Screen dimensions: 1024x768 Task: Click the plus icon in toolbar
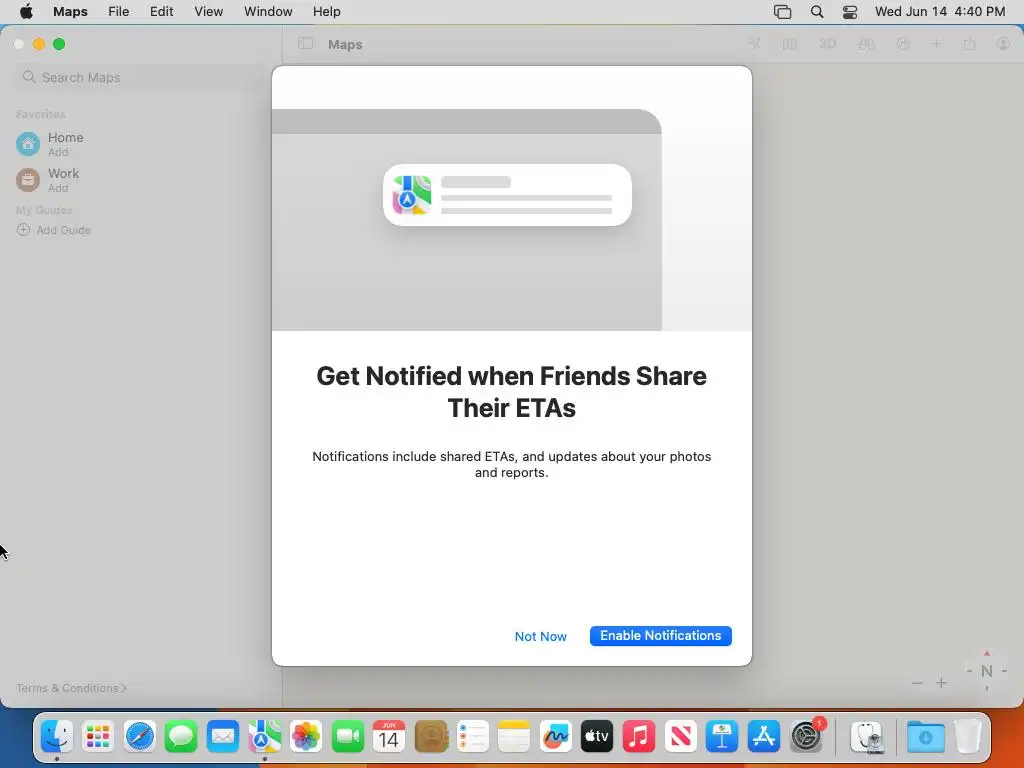pyautogui.click(x=936, y=44)
